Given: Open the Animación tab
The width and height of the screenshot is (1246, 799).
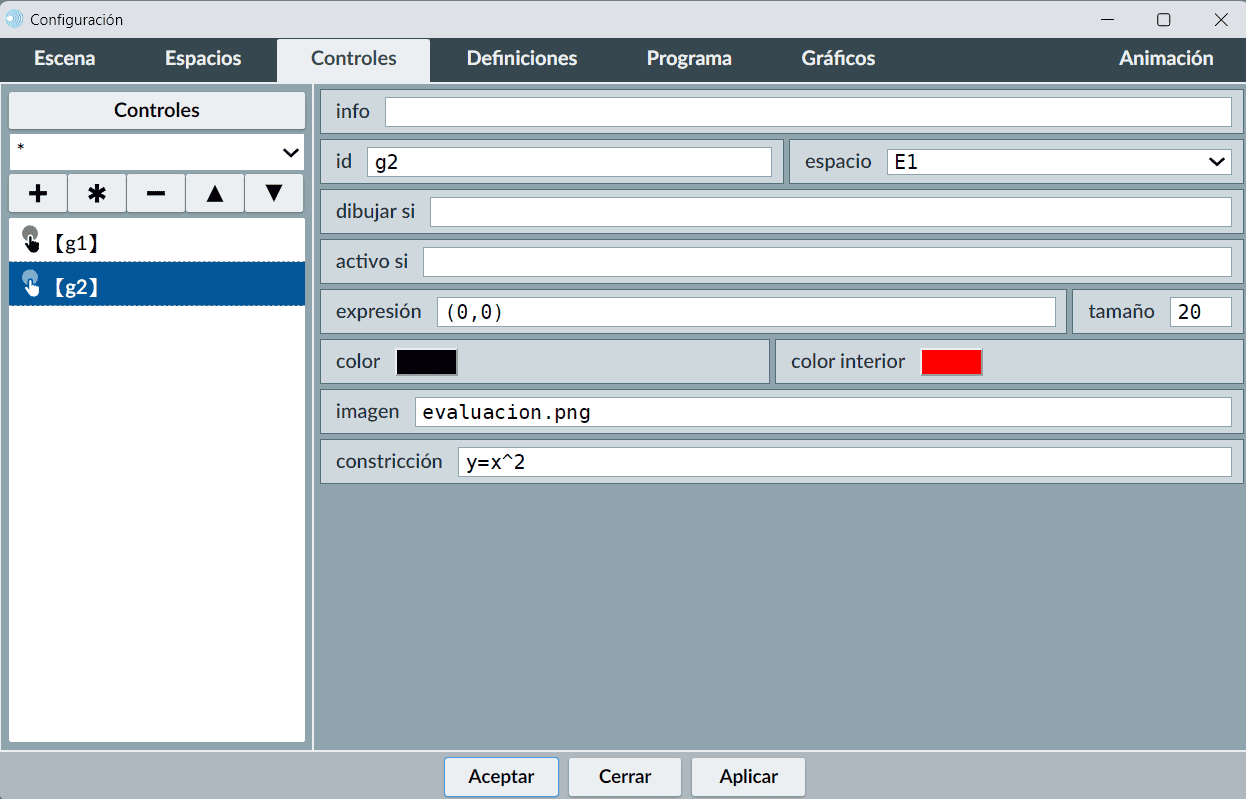Looking at the screenshot, I should [x=1165, y=59].
